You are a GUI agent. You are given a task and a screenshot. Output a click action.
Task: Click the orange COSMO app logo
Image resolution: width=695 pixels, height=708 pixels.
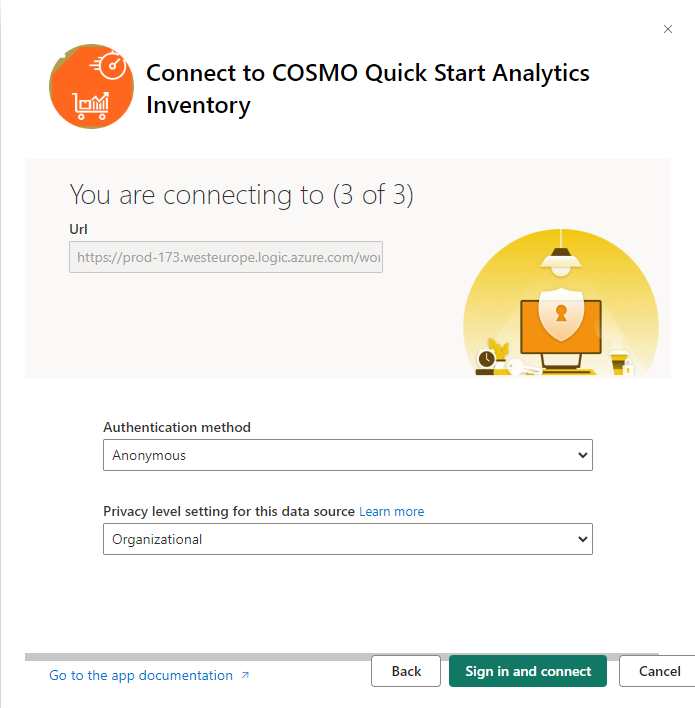[91, 87]
